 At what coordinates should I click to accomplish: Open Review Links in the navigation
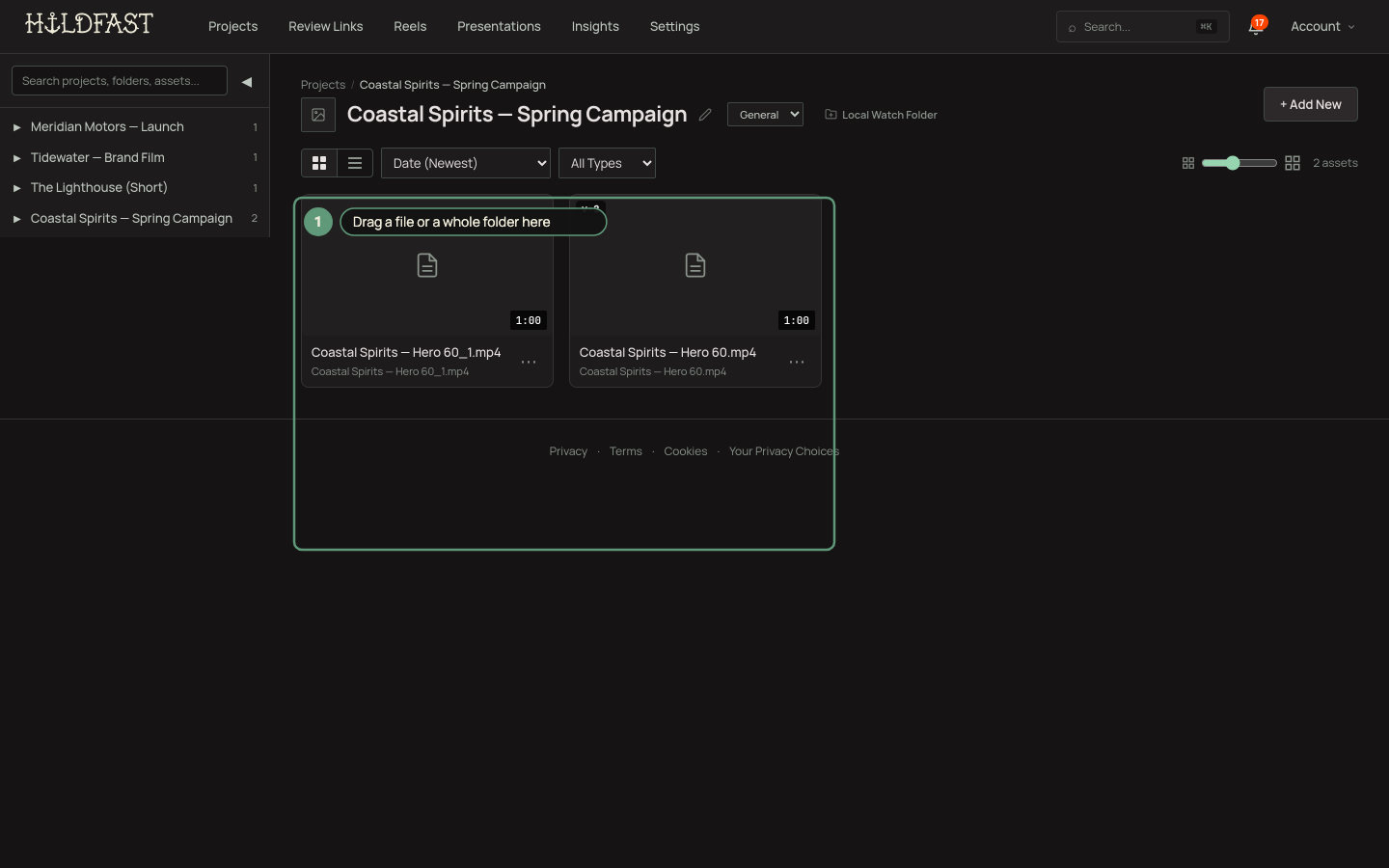(x=326, y=26)
